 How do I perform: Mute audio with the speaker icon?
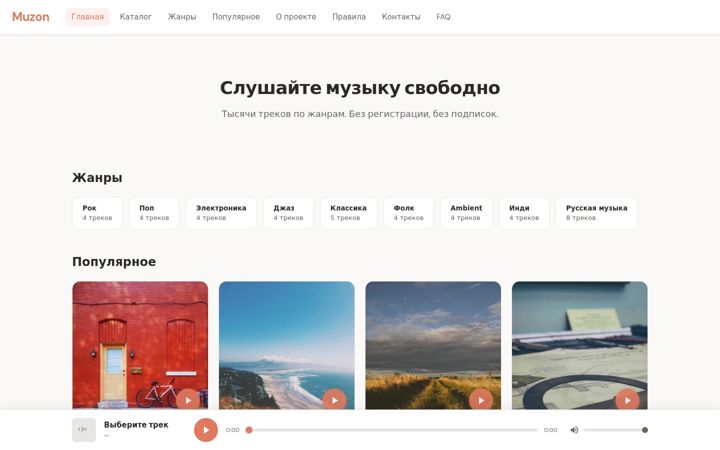coord(574,430)
